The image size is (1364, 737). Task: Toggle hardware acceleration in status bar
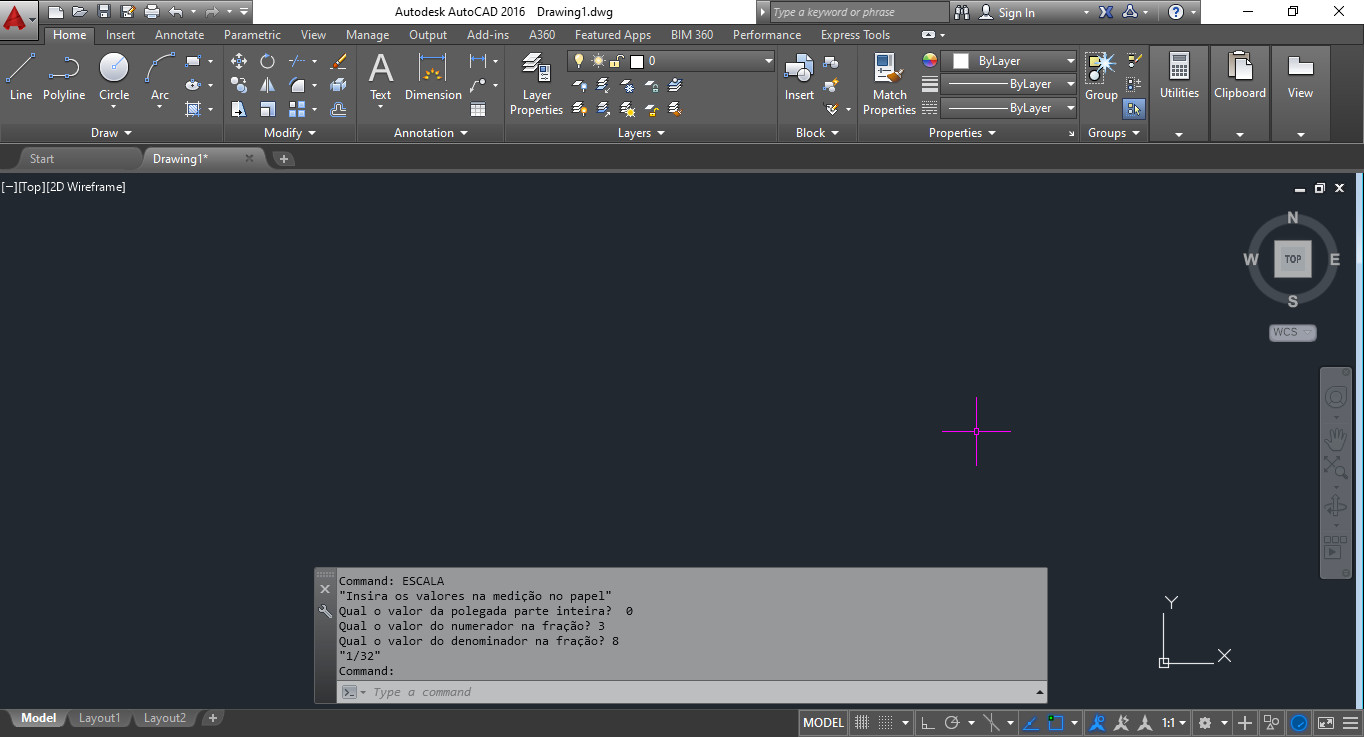[x=1299, y=722]
